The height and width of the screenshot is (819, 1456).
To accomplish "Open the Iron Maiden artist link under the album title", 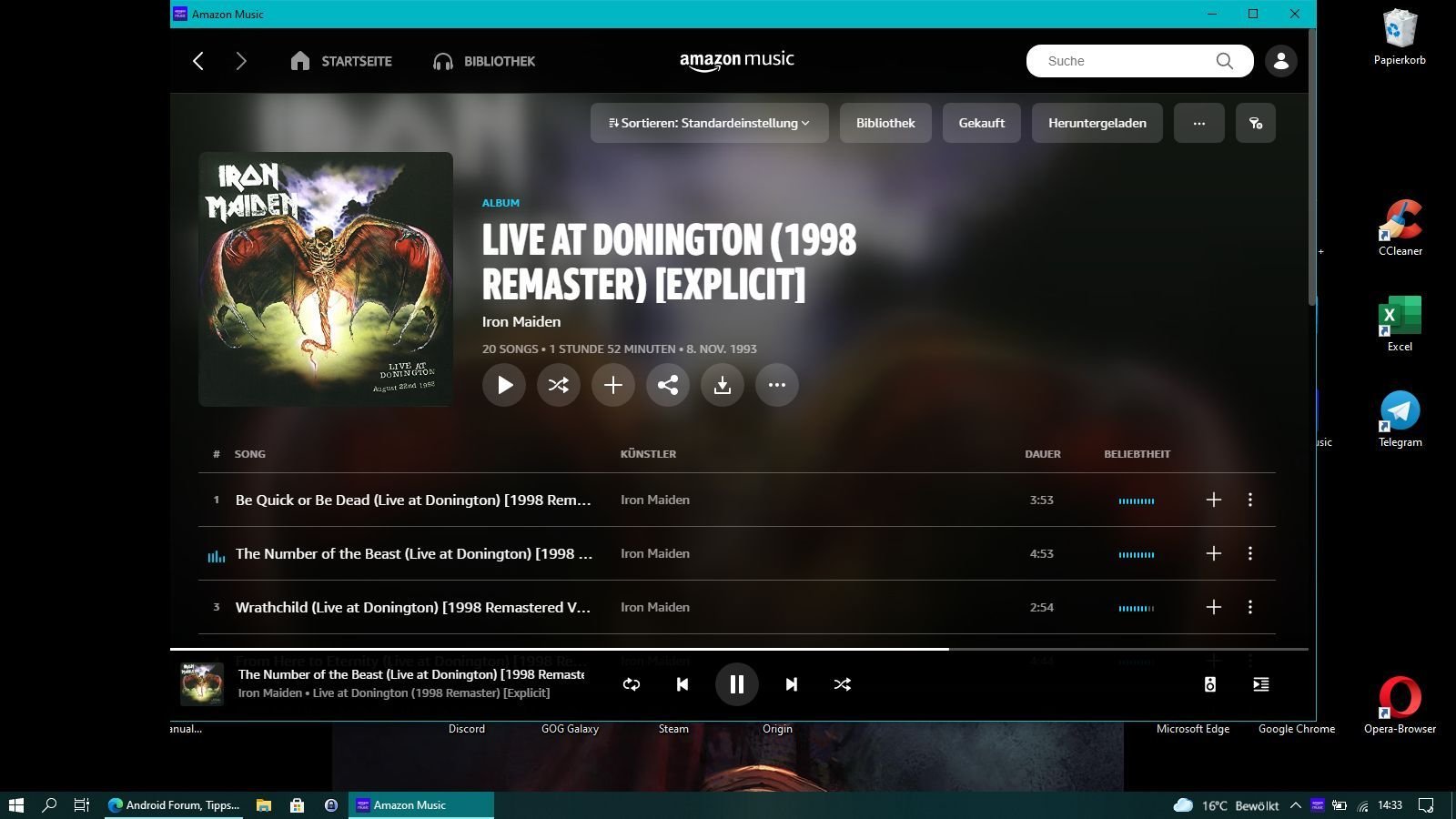I will (521, 321).
